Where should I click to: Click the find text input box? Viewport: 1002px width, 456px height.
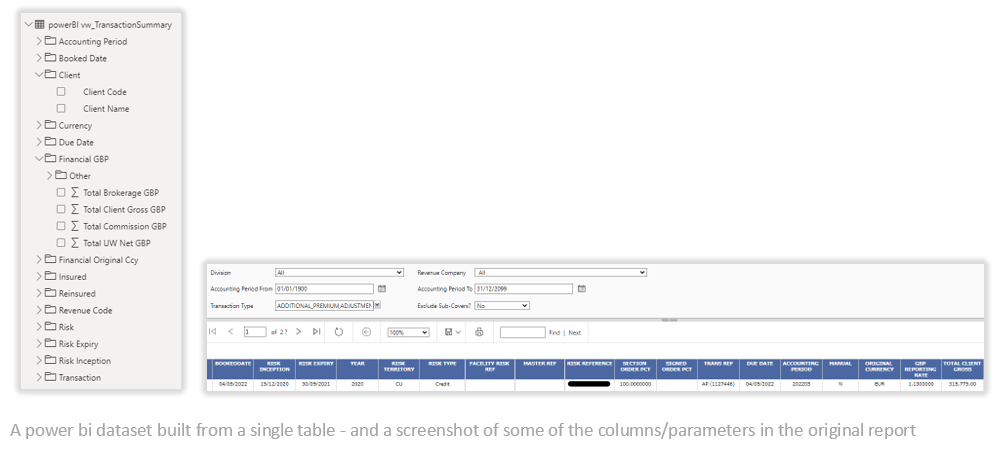[x=522, y=332]
